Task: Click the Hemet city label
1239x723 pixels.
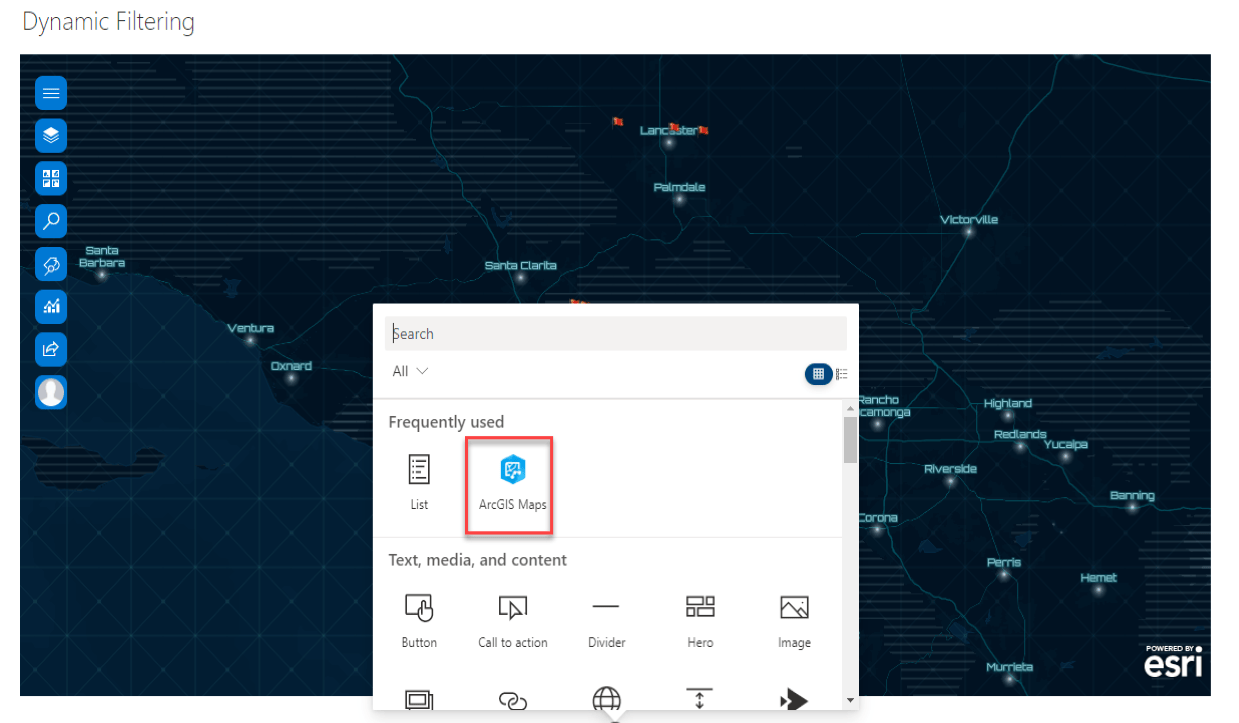Action: 1099,577
